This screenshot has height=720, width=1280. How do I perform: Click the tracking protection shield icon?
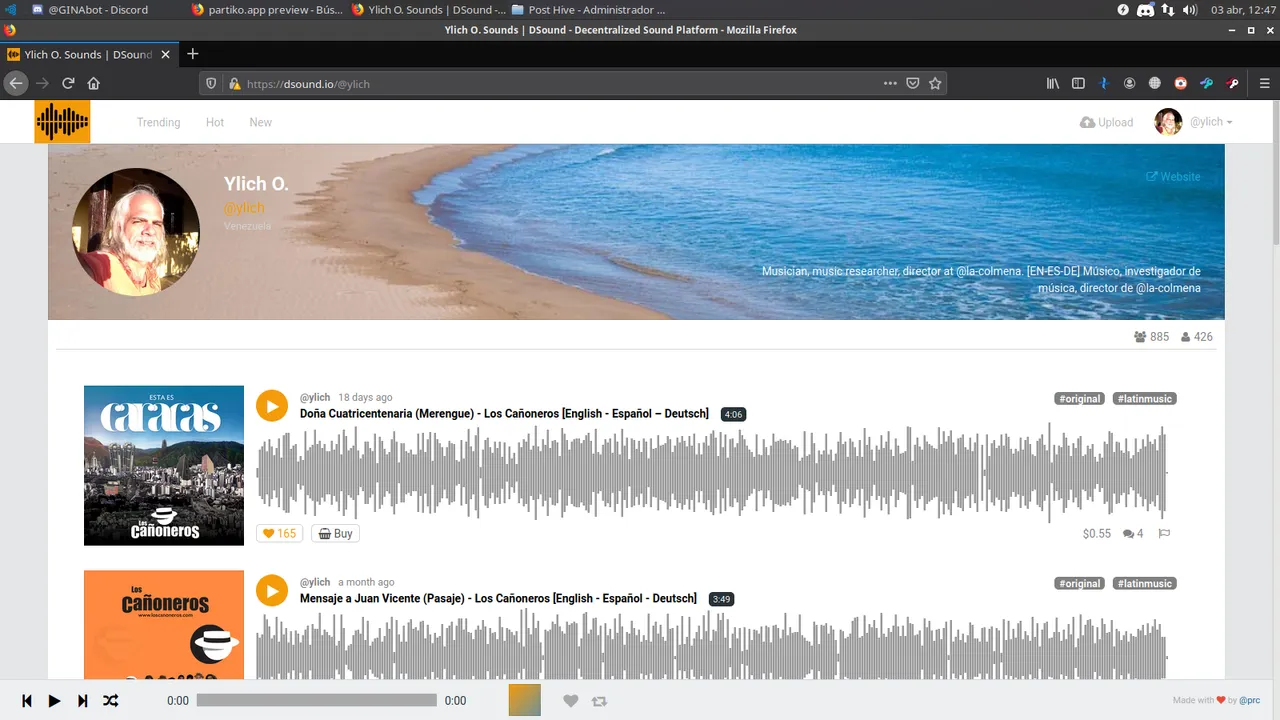pos(211,83)
